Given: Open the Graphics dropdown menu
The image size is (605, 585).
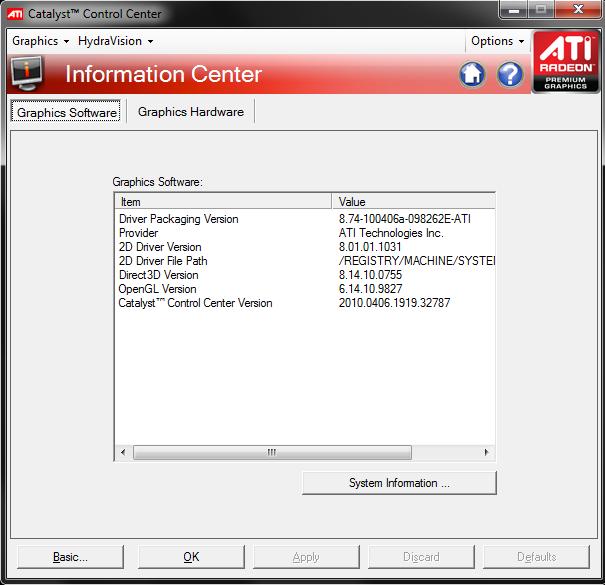Looking at the screenshot, I should 41,41.
